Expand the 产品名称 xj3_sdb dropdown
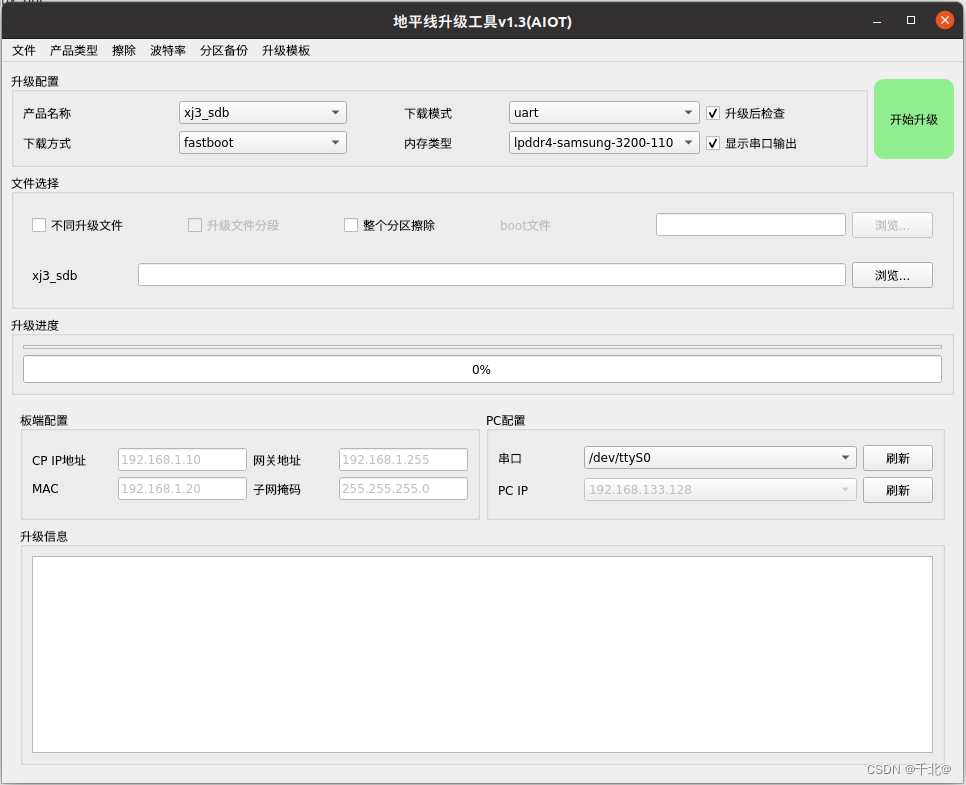Screen dimensions: 966x785 click(x=262, y=113)
